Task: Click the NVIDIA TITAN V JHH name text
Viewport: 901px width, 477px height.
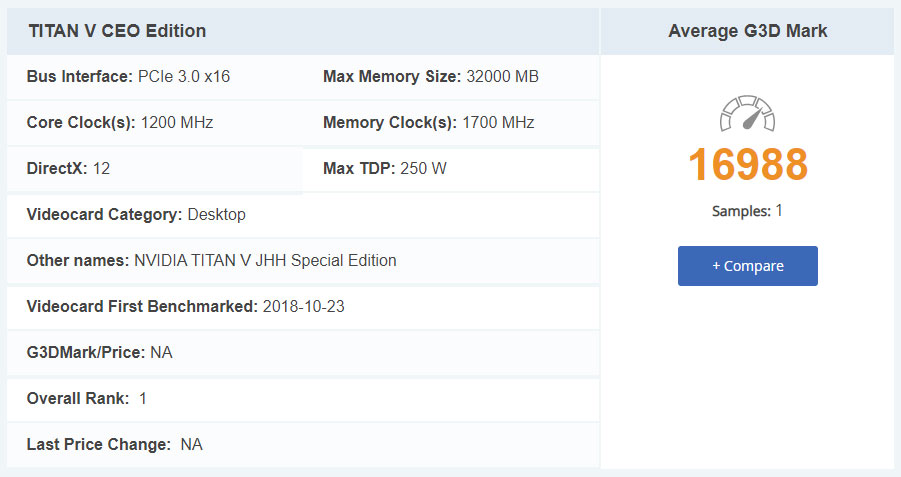Action: 265,260
